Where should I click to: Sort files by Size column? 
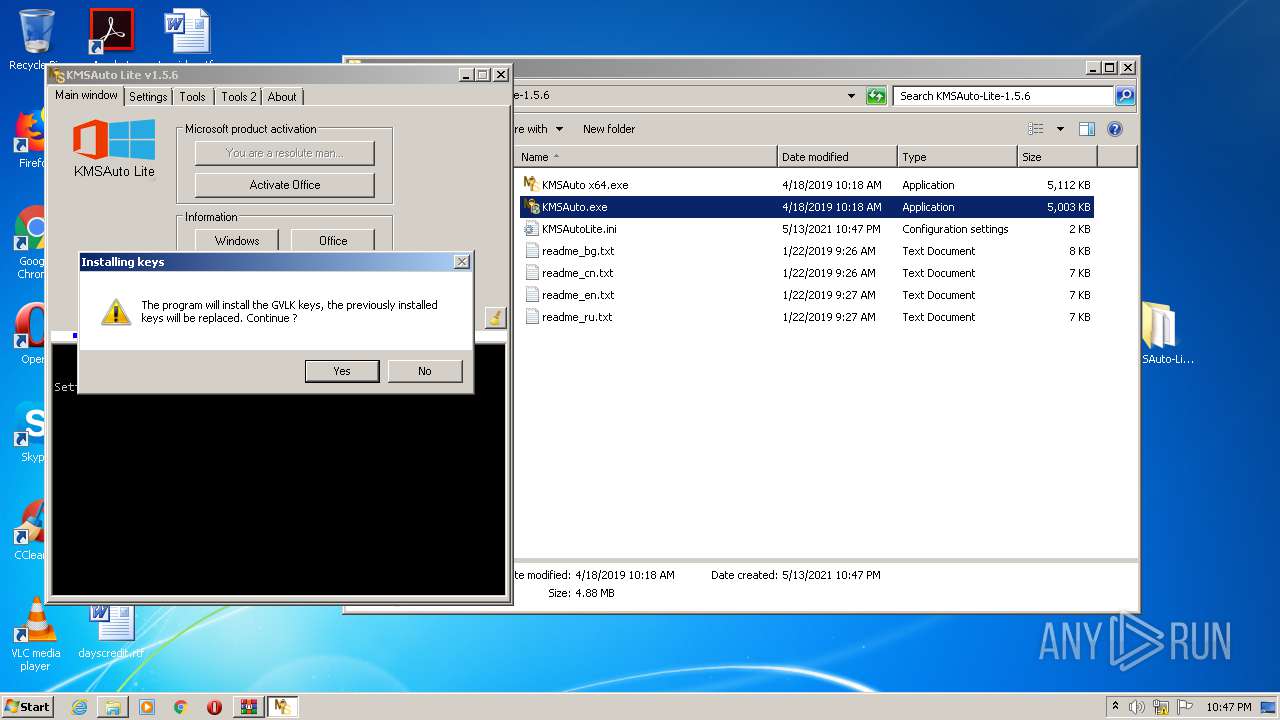click(1057, 157)
